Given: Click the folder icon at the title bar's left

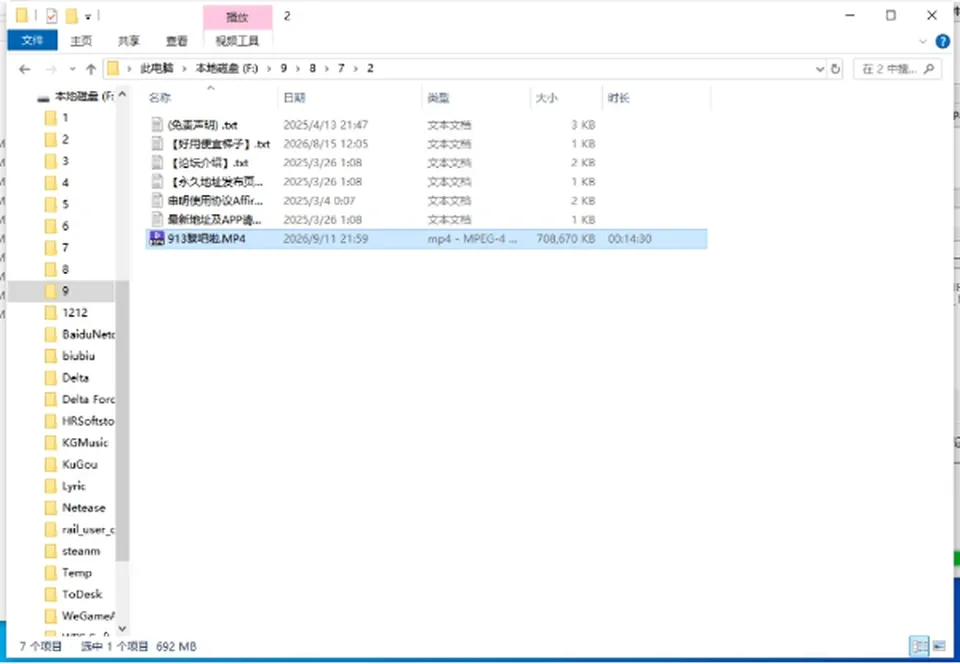Looking at the screenshot, I should (x=22, y=15).
